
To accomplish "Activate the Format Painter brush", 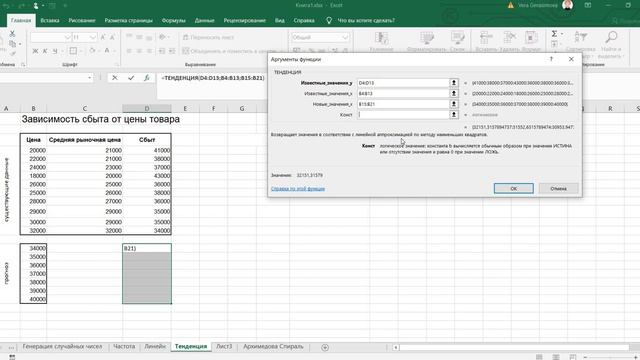I will tap(12, 53).
